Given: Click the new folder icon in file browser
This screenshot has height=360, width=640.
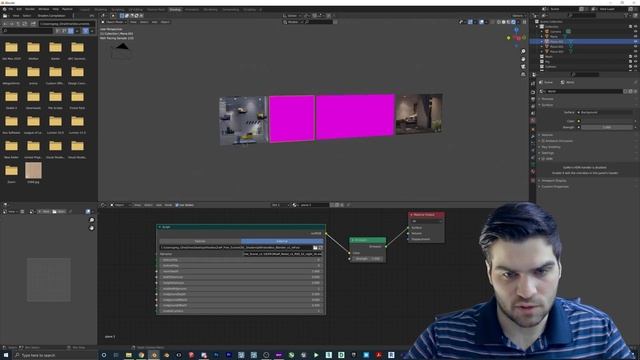Looking at the screenshot, I should (x=33, y=24).
